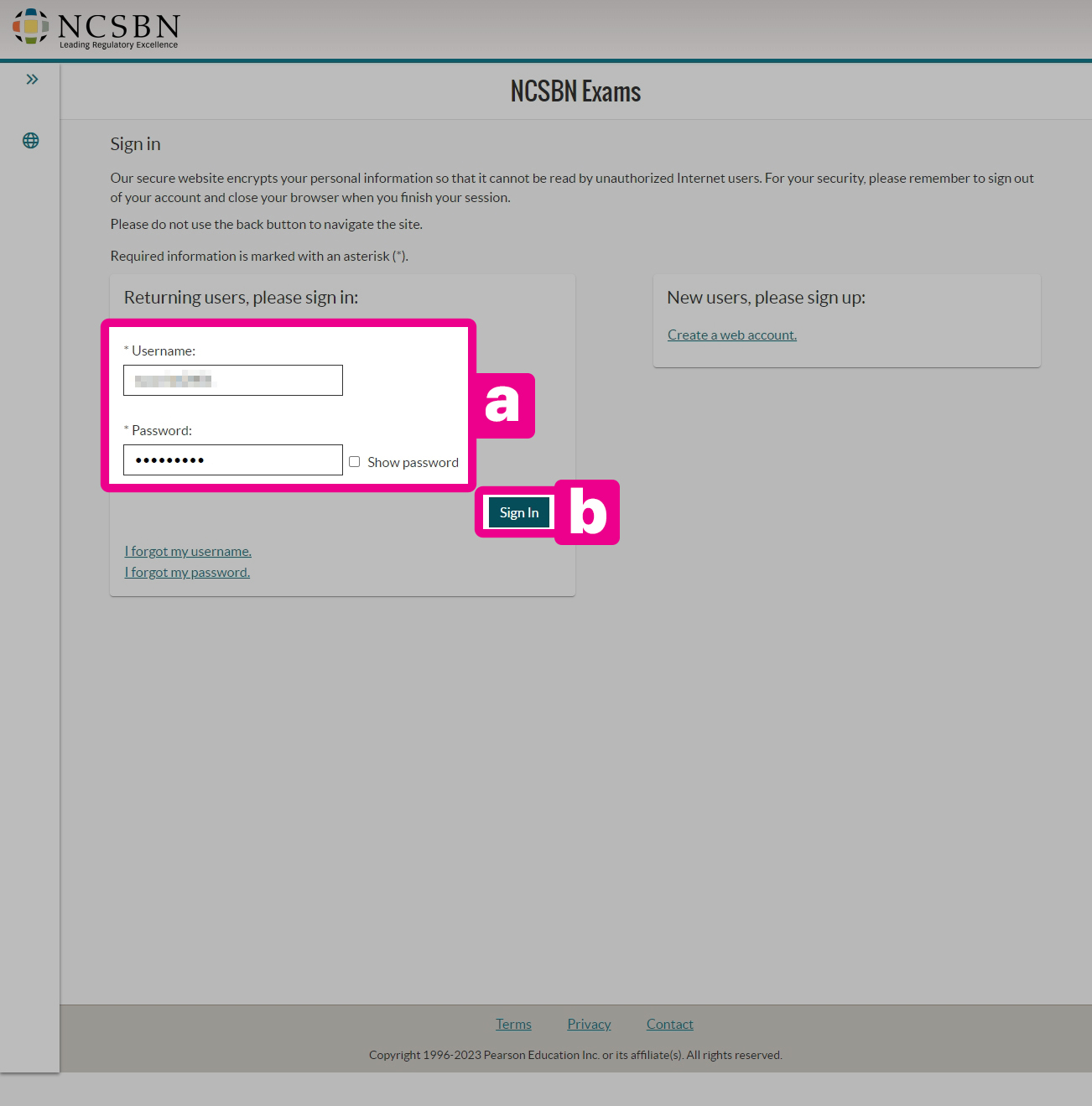Click 'New users, please sign up:' text

(x=766, y=298)
